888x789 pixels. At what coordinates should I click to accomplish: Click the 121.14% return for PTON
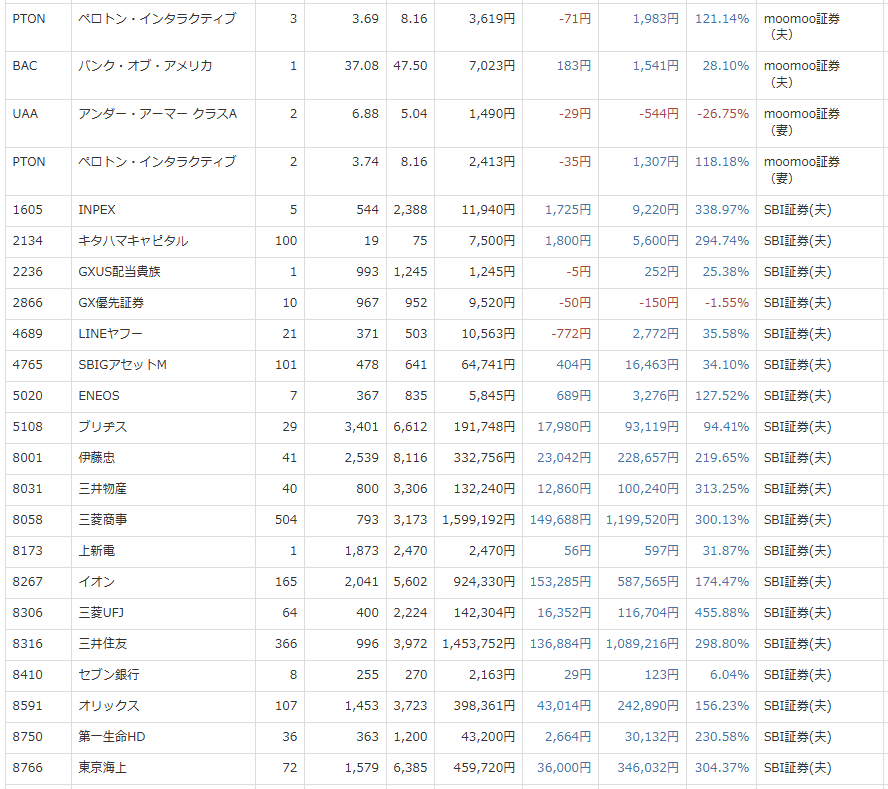(722, 19)
